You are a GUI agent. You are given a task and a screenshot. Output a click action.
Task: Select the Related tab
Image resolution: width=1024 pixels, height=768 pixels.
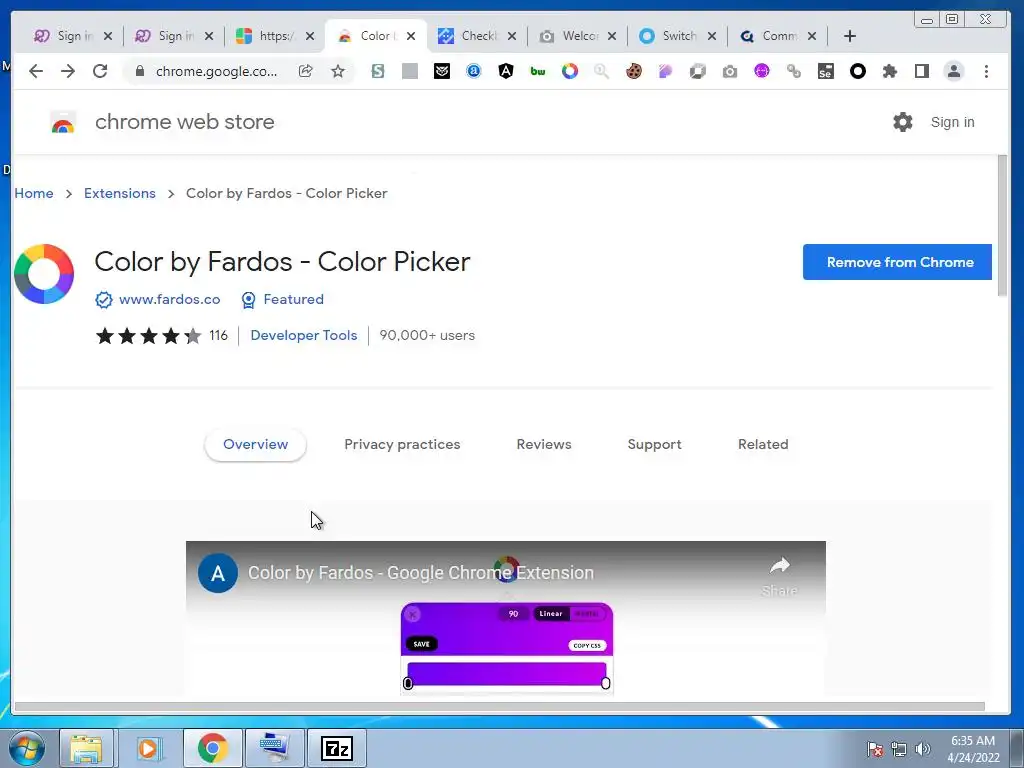click(x=763, y=445)
